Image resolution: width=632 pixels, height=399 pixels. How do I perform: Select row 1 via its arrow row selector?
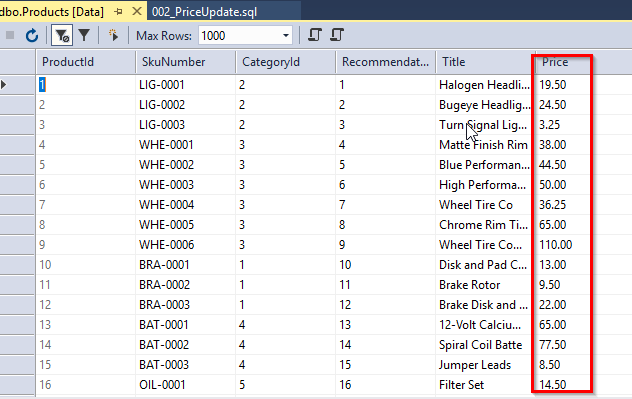click(x=17, y=85)
